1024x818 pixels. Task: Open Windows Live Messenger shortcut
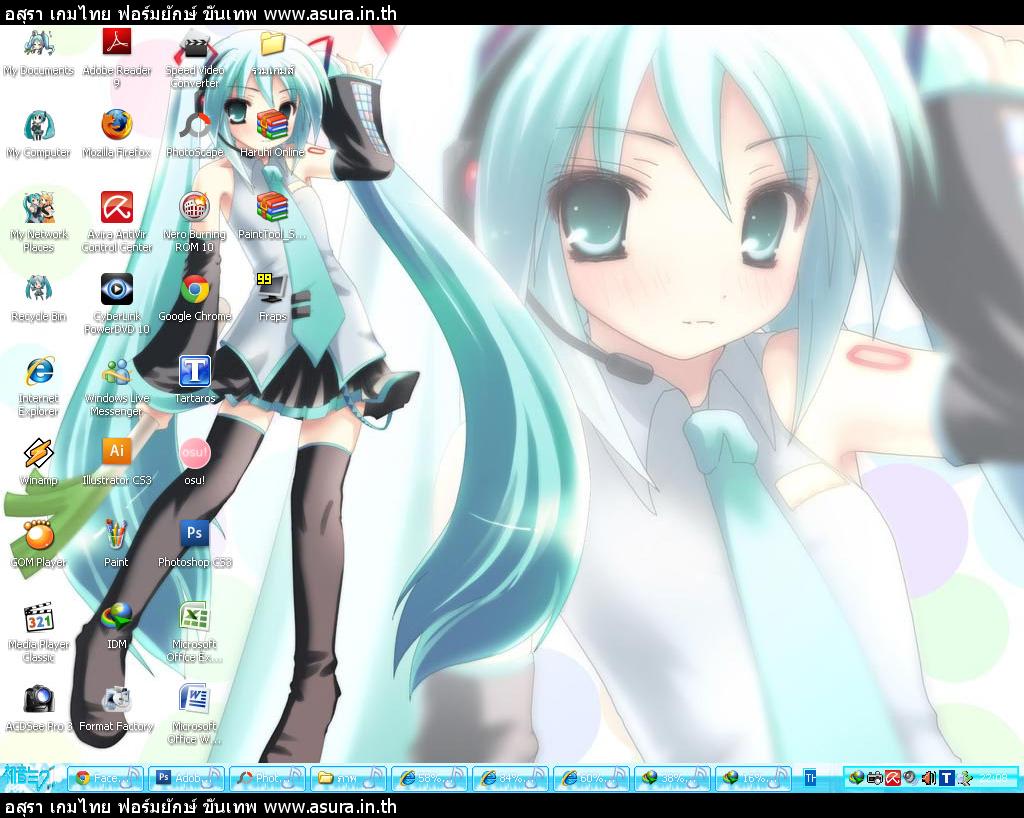pos(117,386)
